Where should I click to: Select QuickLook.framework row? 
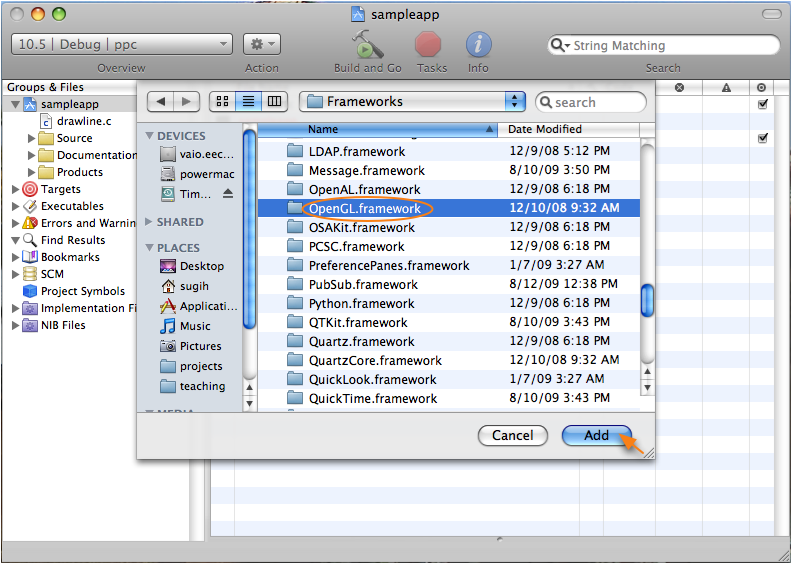[x=449, y=379]
